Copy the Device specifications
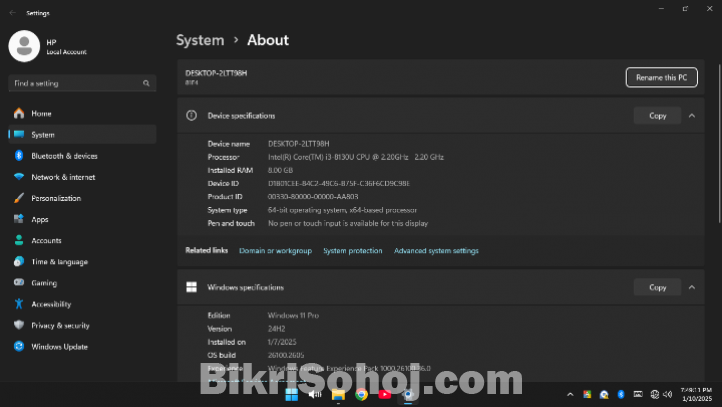This screenshot has width=722, height=407. [657, 116]
